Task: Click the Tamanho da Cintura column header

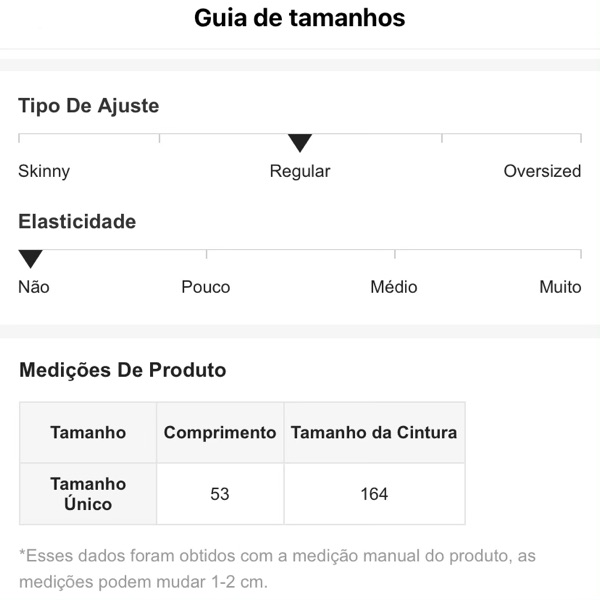Action: coord(374,433)
